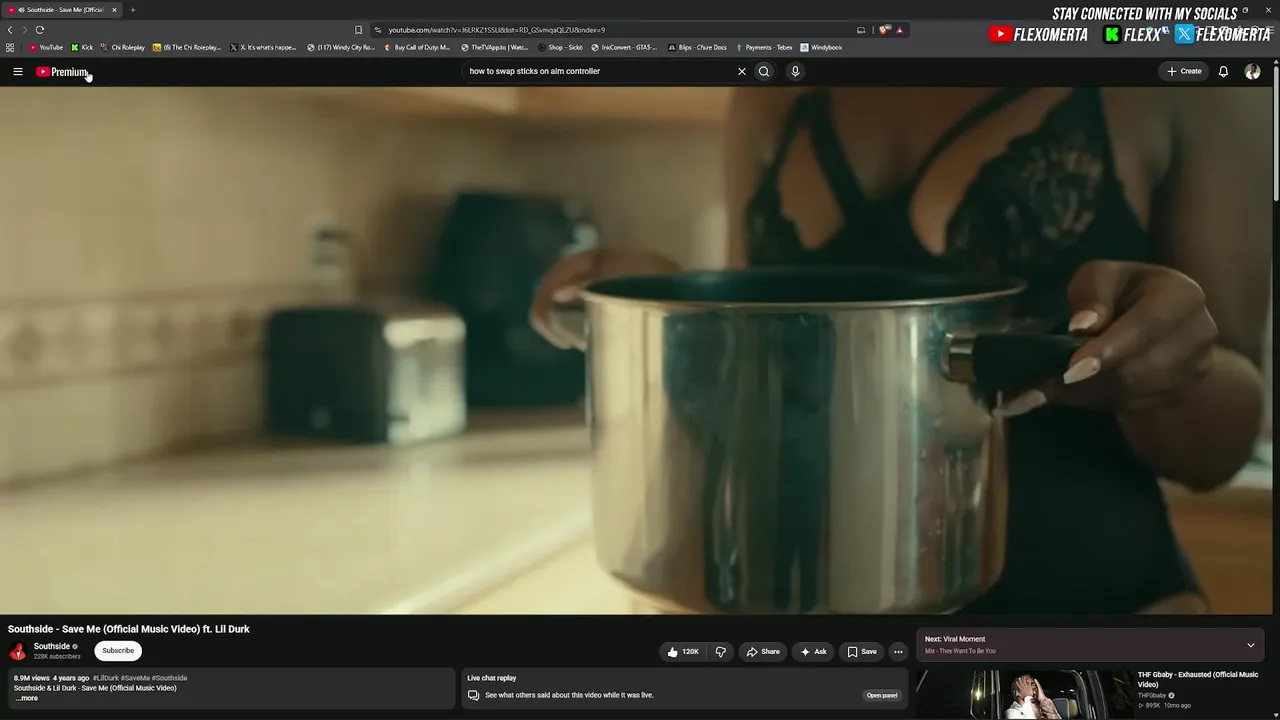Click the browser address bar URL
Screen dimensions: 1280x720
[497, 30]
